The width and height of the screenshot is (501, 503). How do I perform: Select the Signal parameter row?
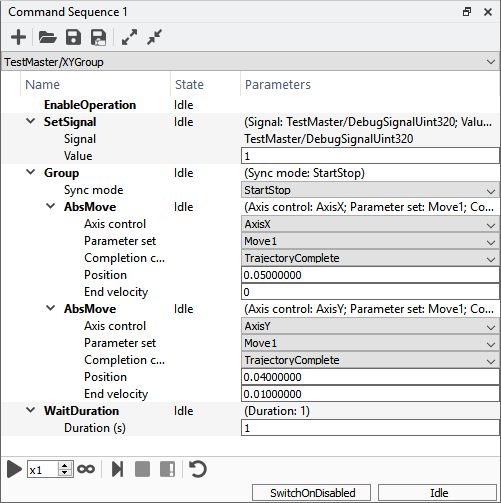[250, 139]
